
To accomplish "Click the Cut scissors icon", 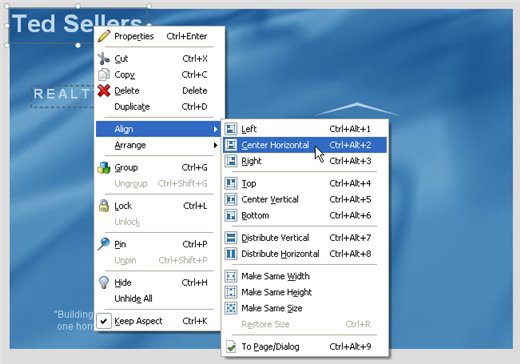I will coord(104,58).
